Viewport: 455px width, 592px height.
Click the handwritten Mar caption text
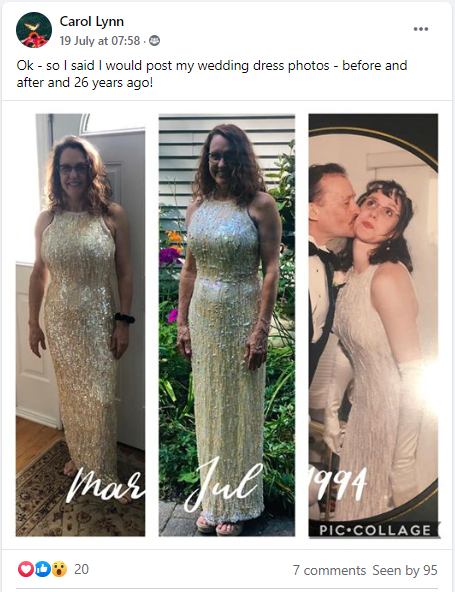[x=106, y=486]
